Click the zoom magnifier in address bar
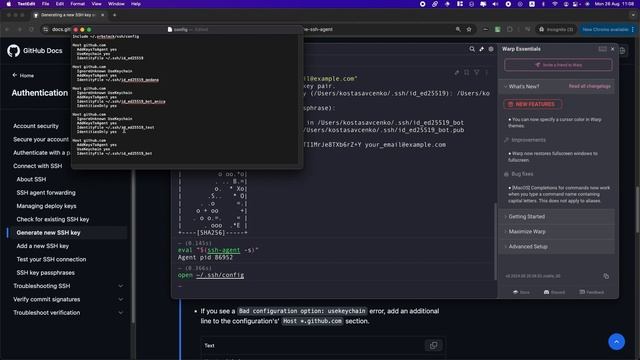 (458, 29)
